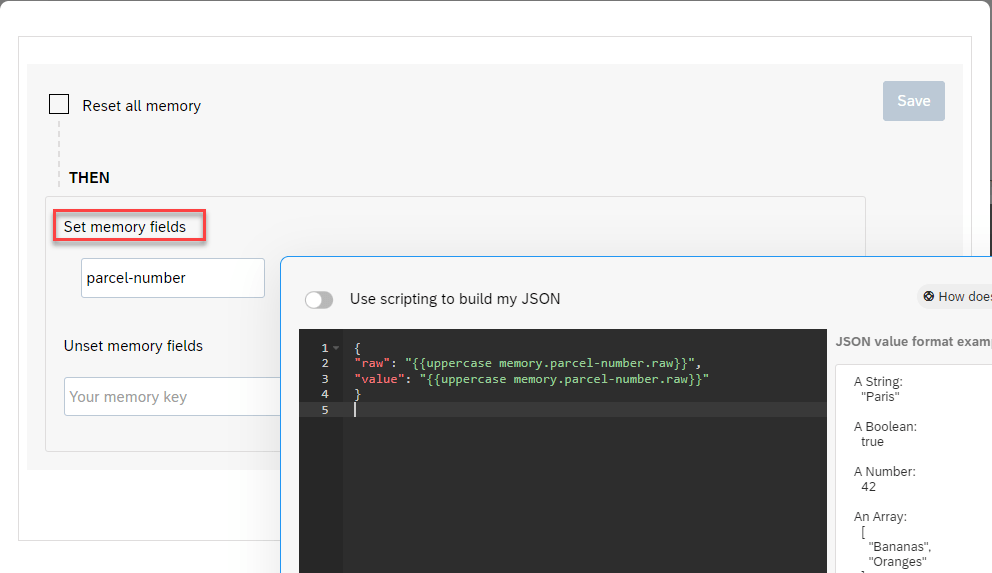
Task: Click the help icon beside 'How does'
Action: (929, 297)
